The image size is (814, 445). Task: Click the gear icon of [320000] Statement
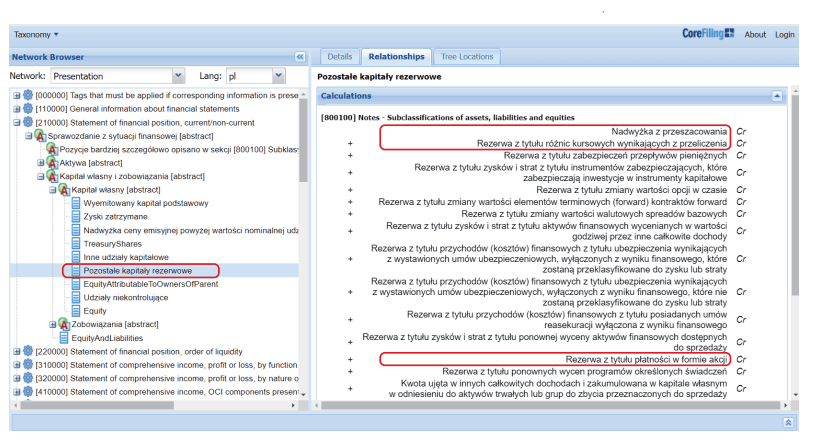coord(28,378)
